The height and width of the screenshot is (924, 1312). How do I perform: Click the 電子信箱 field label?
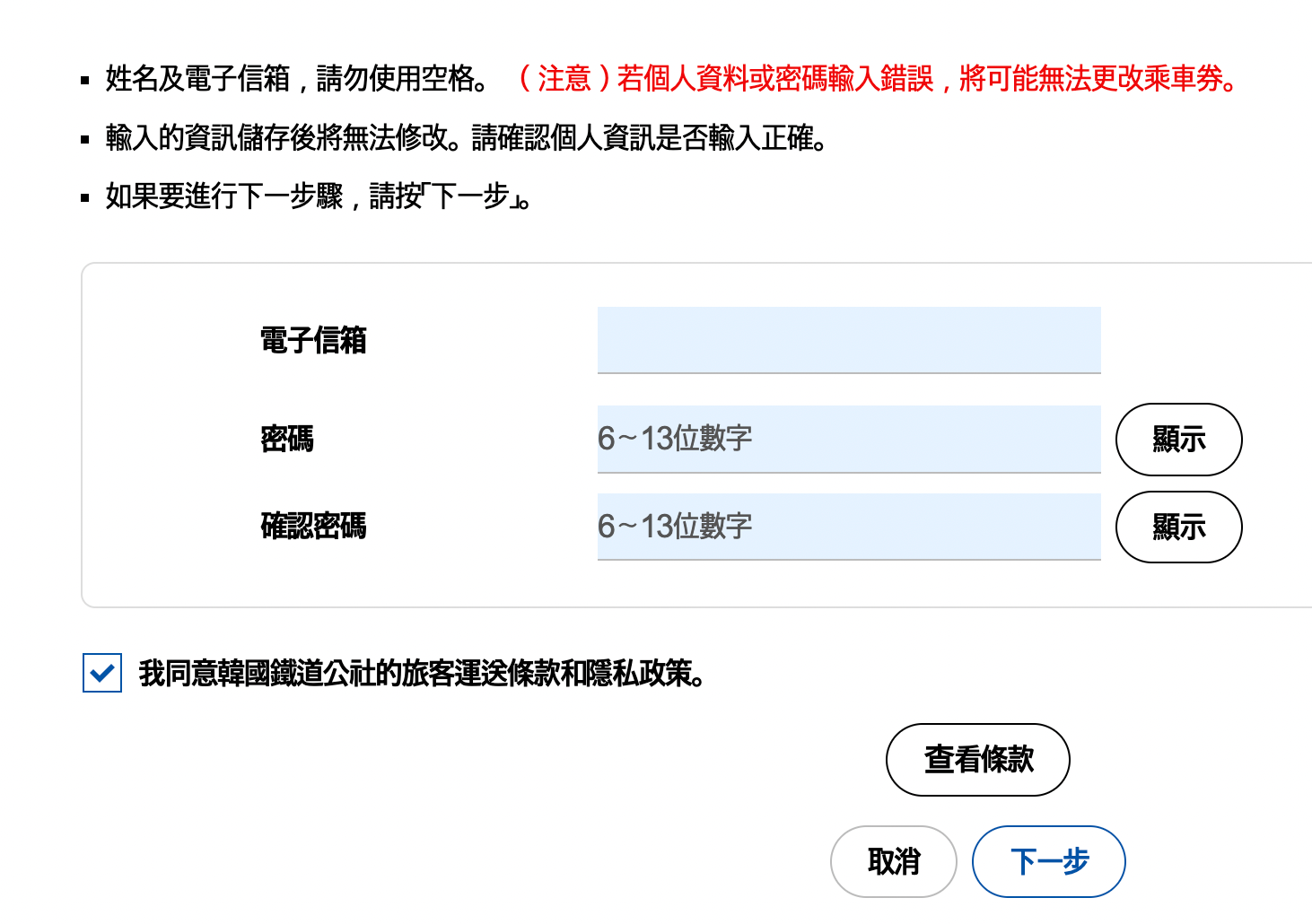tap(313, 341)
